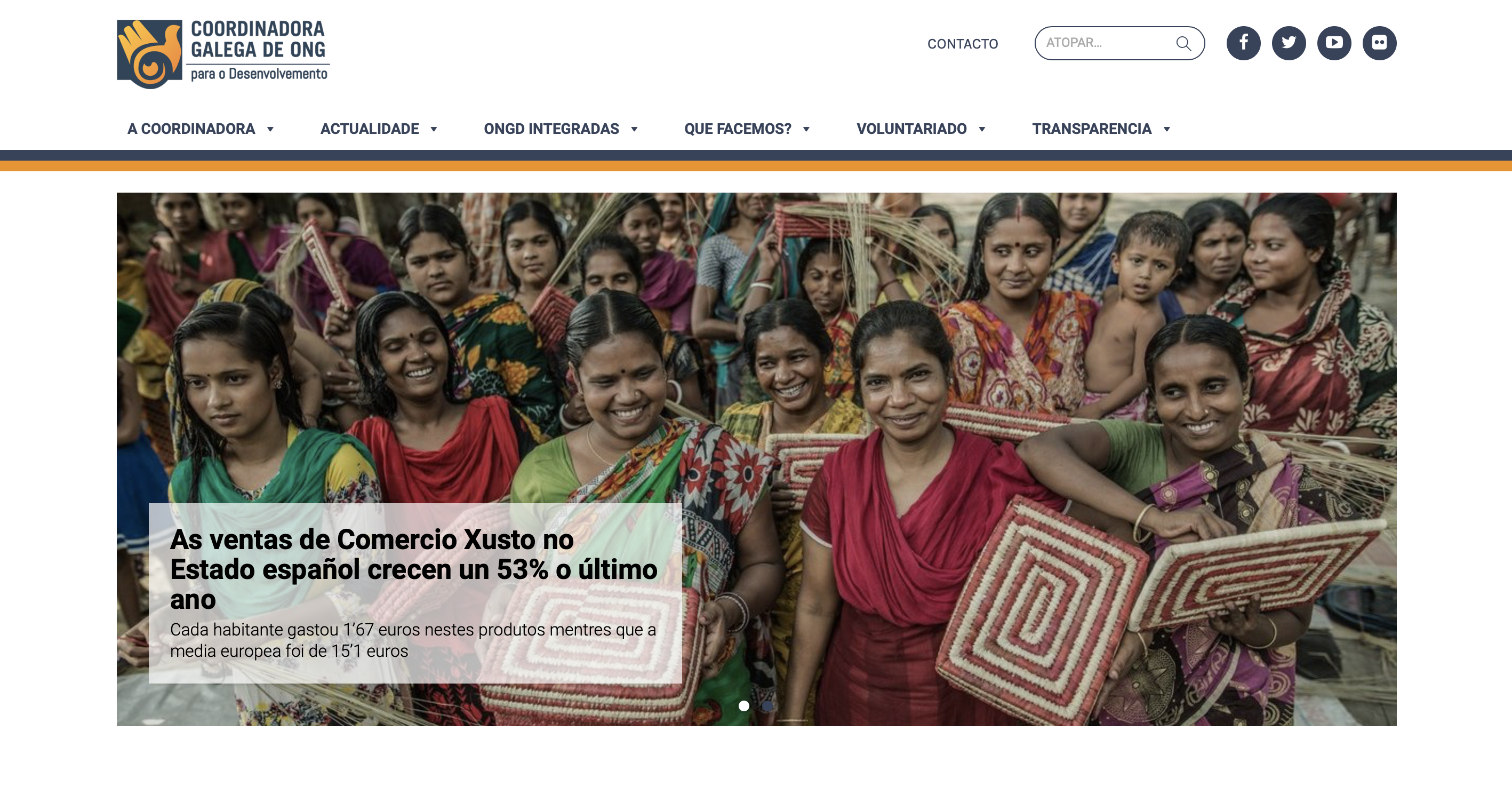Expand the Que facemos? dropdown arrow

(x=806, y=129)
